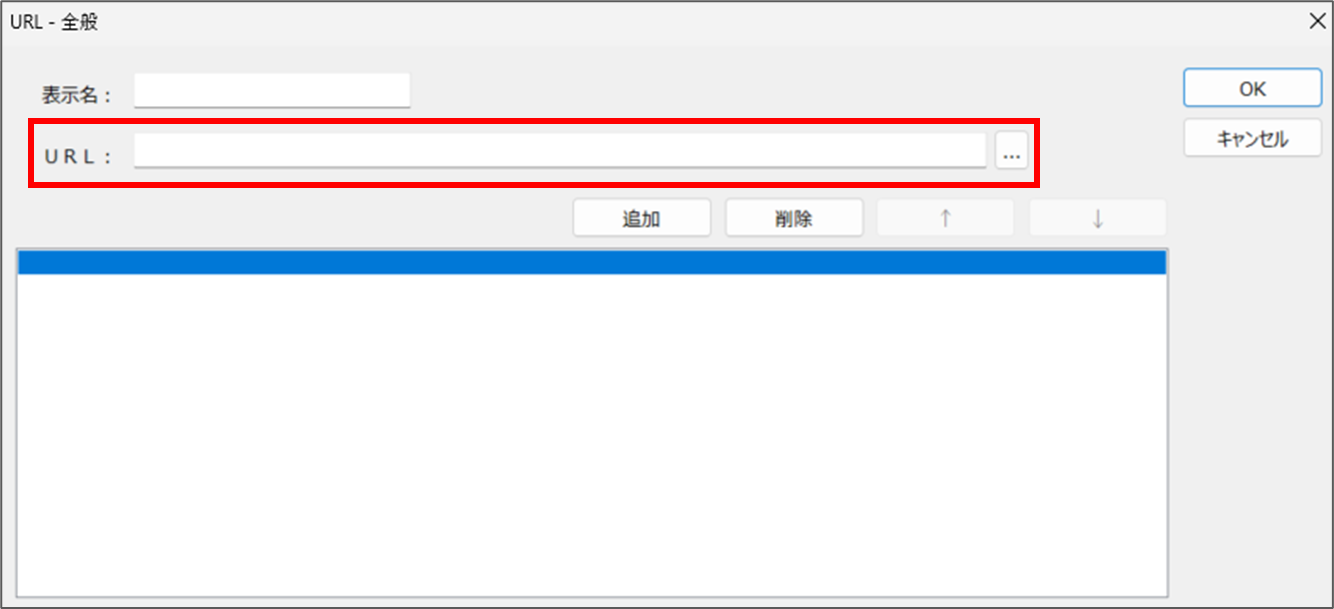Browse for a URL using the ellipsis button
This screenshot has width=1334, height=609.
click(1012, 153)
